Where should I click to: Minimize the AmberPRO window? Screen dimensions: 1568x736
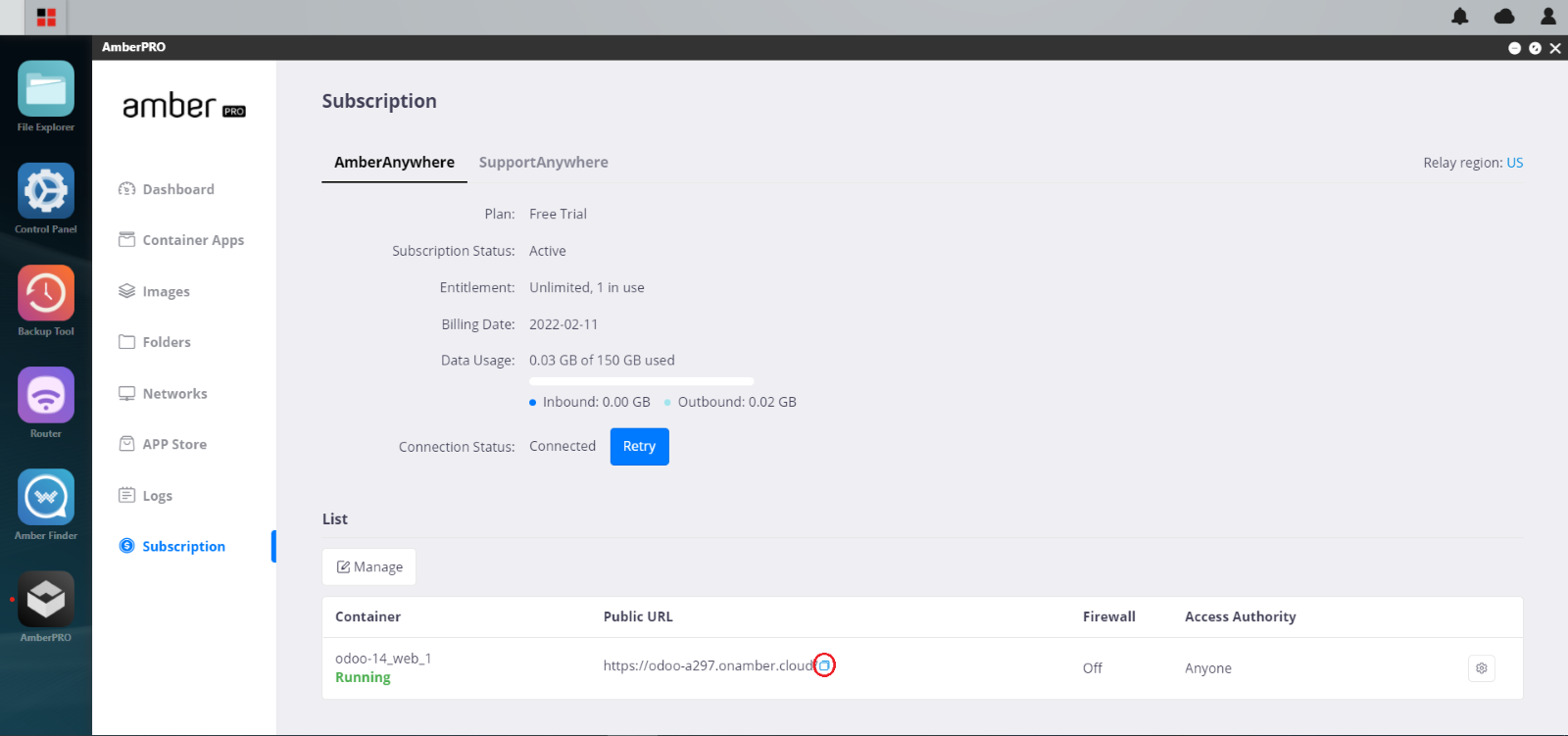coord(1514,48)
